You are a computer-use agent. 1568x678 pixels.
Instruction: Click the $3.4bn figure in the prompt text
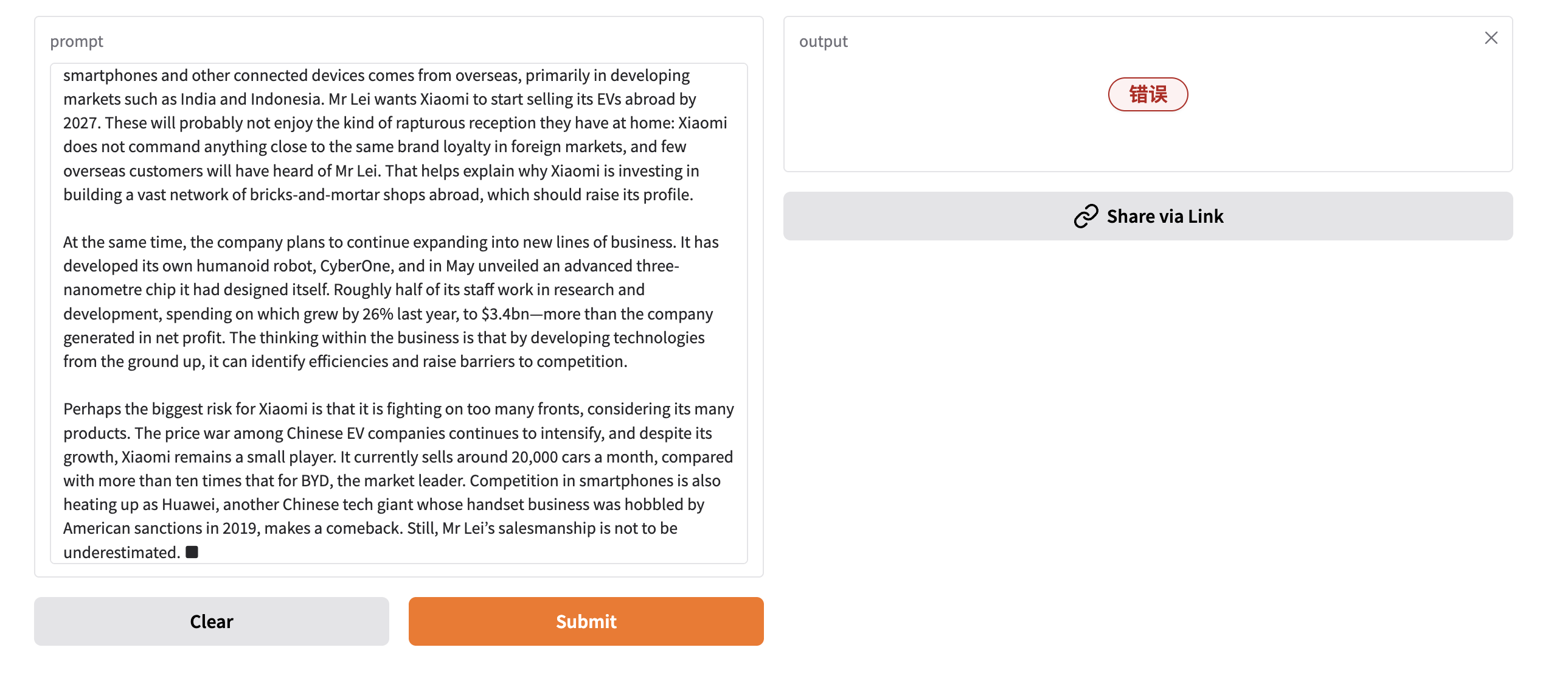point(505,313)
